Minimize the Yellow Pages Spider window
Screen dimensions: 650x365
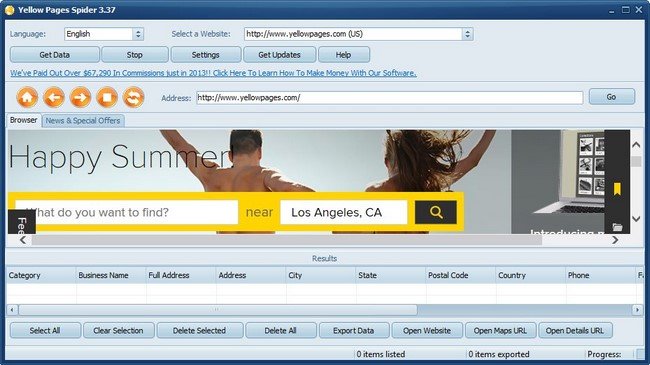coord(611,10)
